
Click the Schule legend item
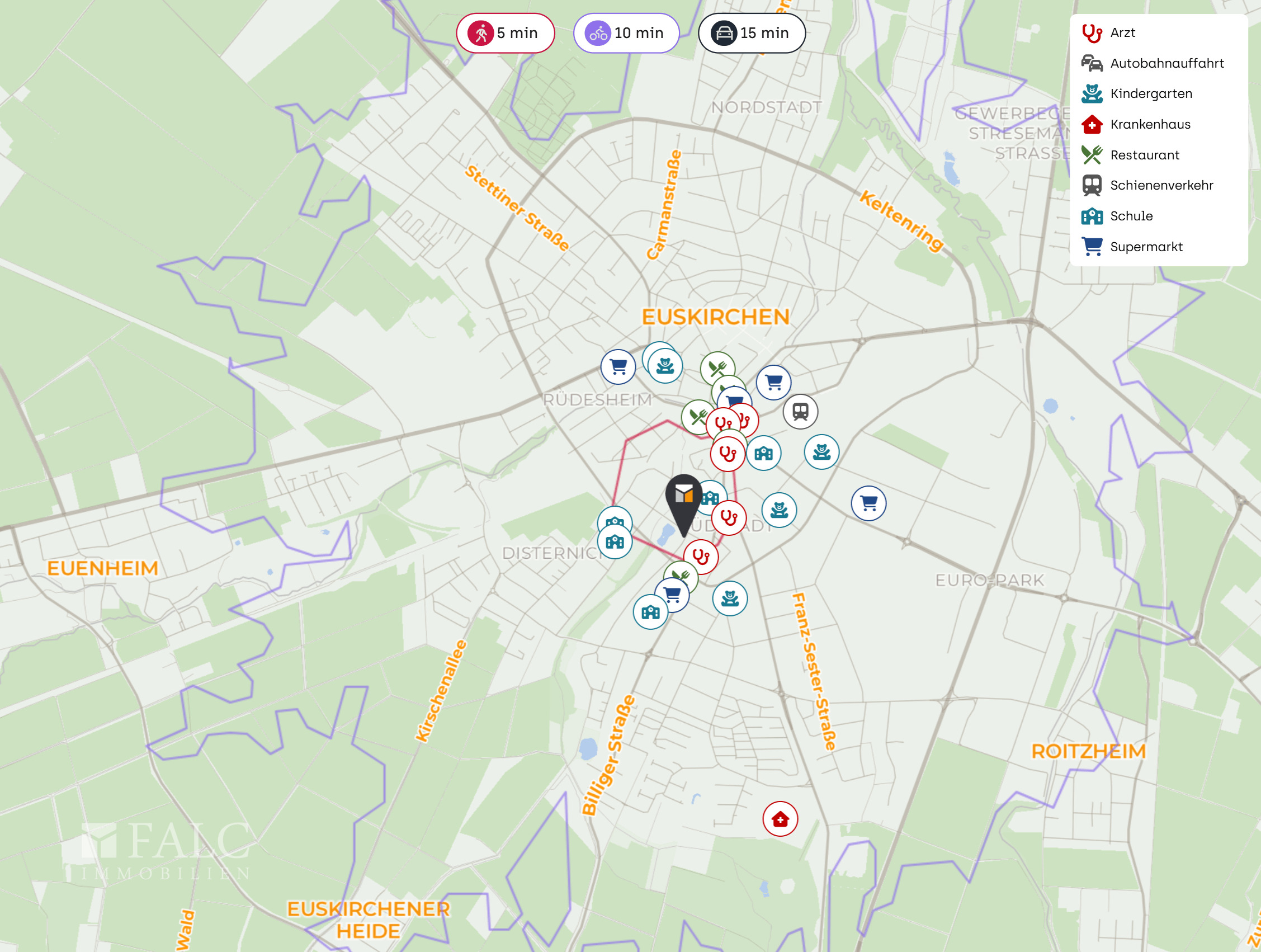click(x=1131, y=216)
